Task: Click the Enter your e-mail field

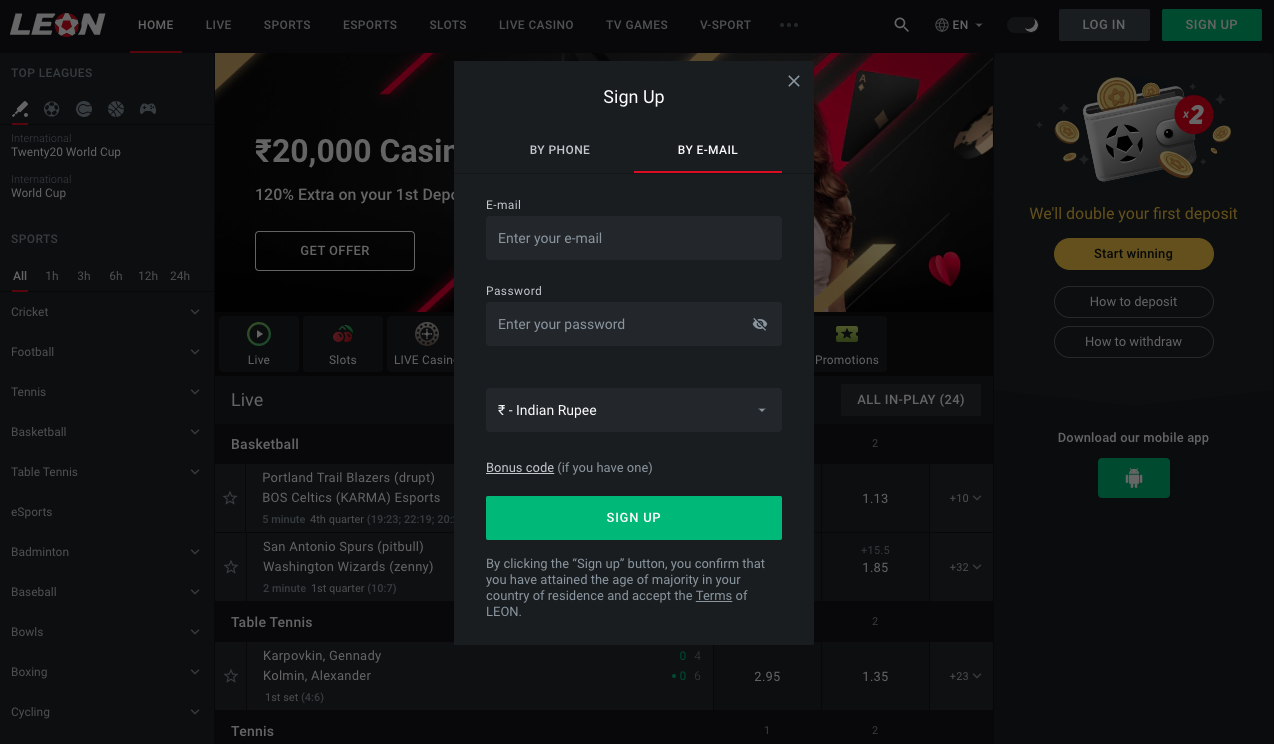Action: click(633, 238)
